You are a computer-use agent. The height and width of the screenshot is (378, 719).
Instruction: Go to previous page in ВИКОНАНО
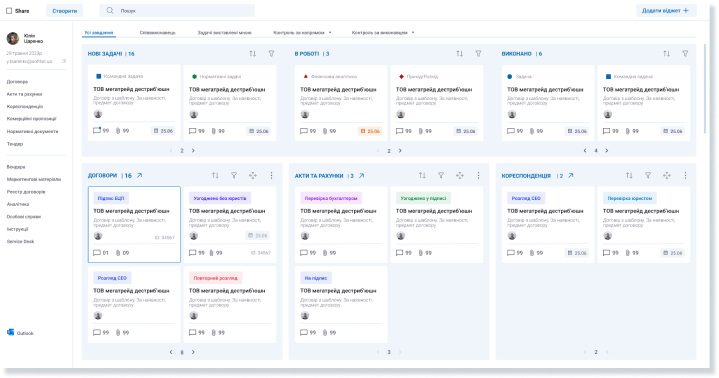coord(585,150)
